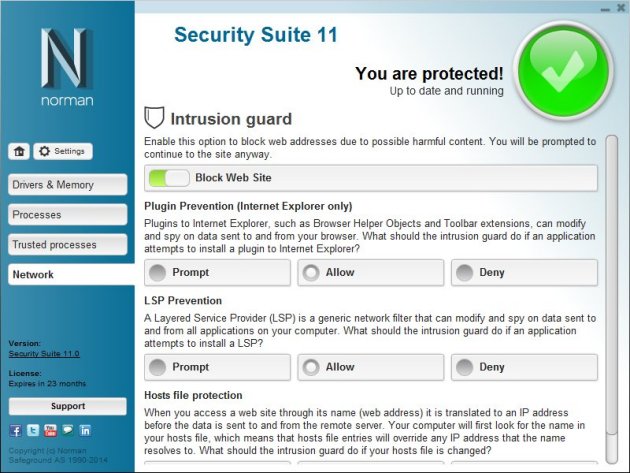Open the Security Suite 11.0 version link

pos(44,354)
